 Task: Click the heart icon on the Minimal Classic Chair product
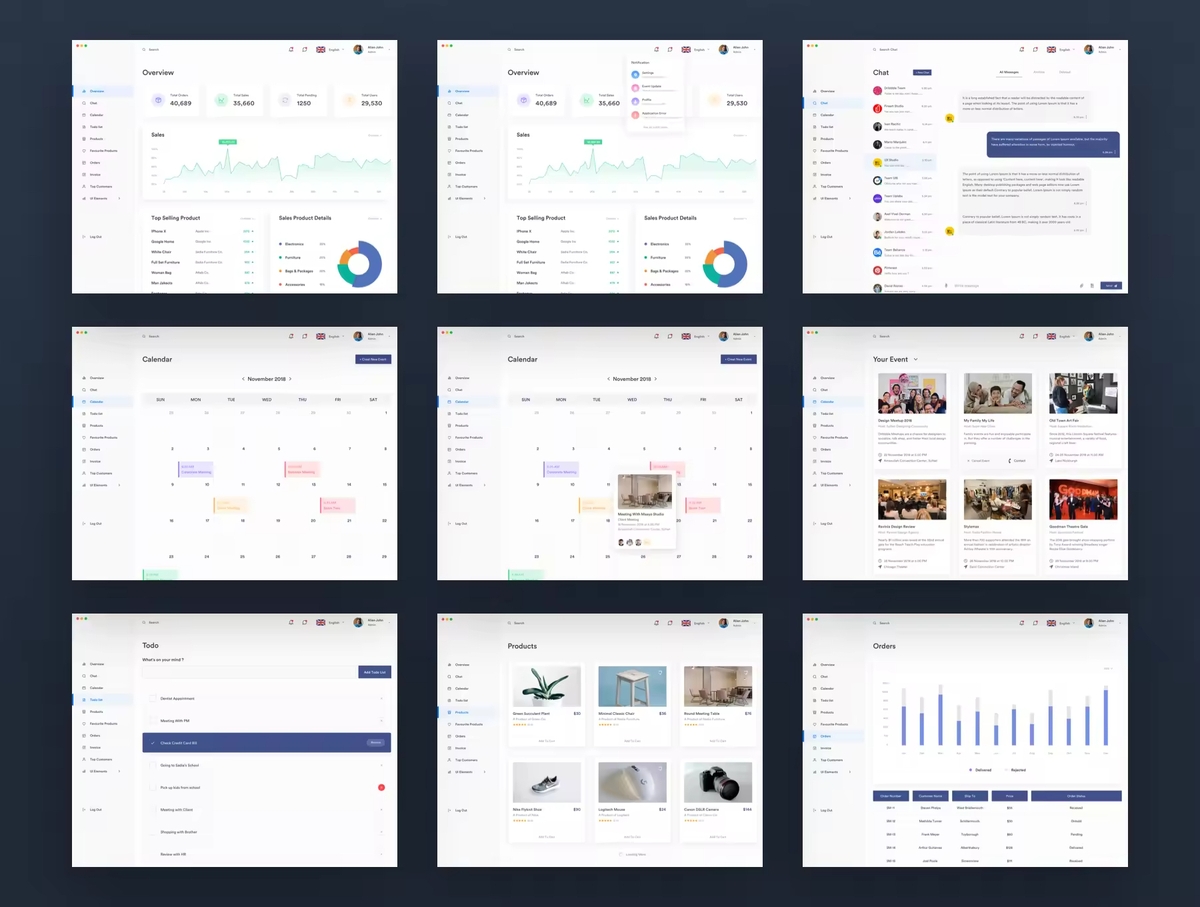pos(661,673)
